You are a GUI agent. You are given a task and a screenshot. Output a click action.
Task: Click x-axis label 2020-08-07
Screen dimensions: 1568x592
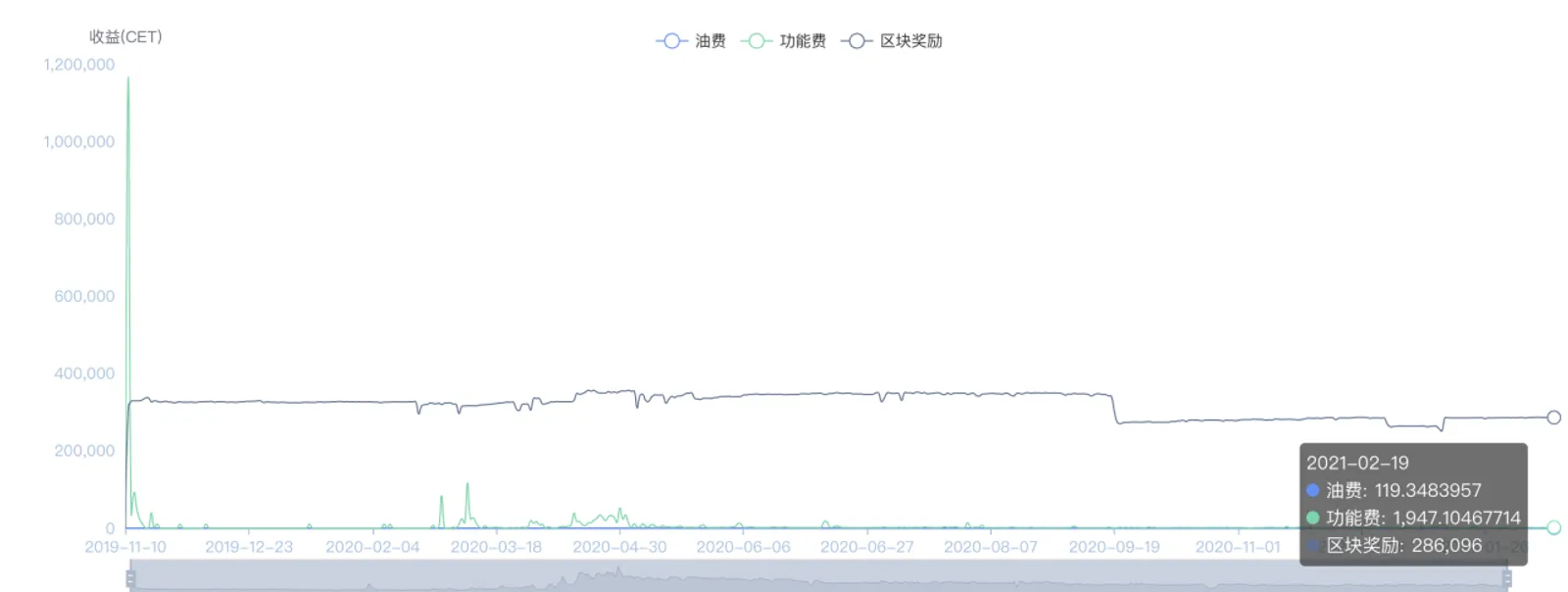pos(990,547)
